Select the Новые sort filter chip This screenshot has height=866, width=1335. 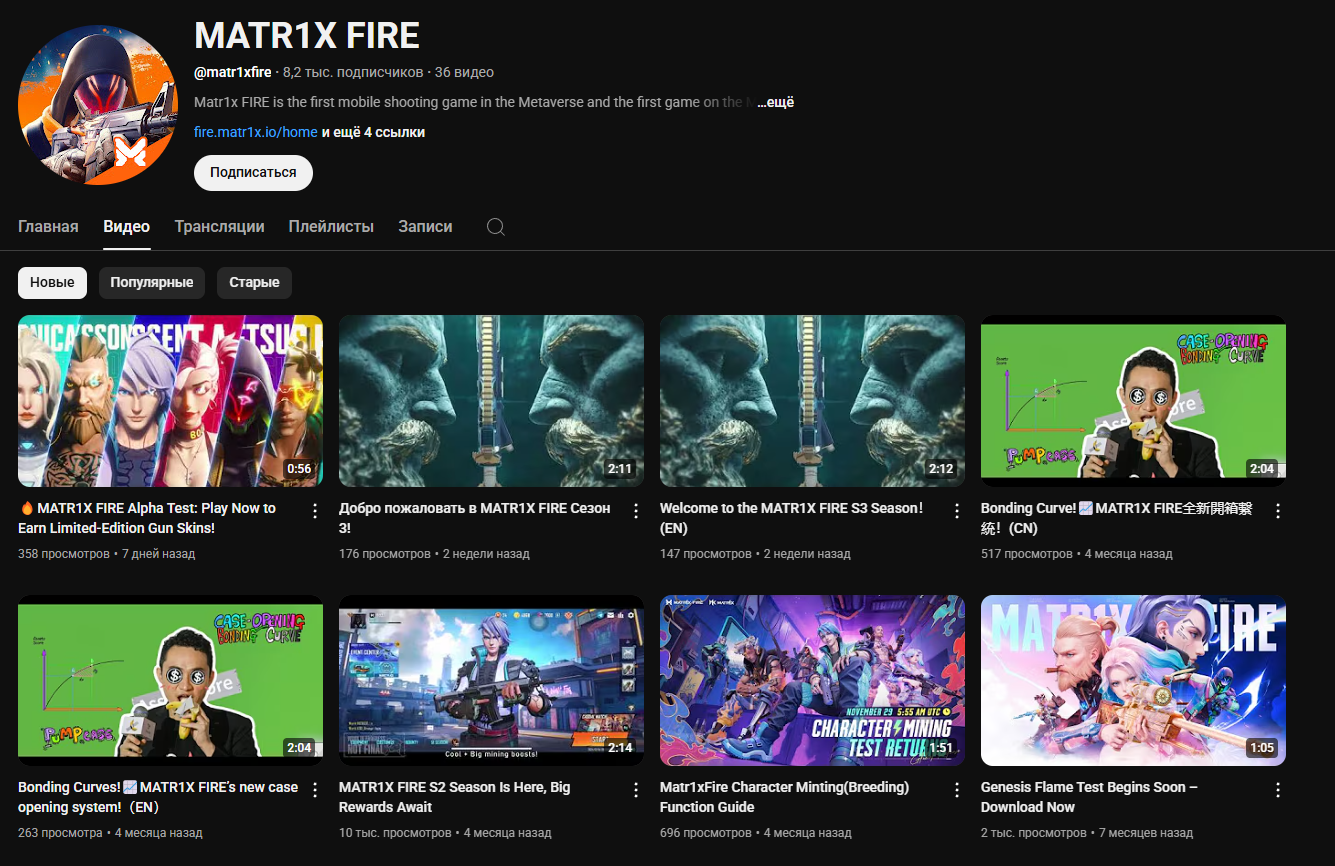tap(52, 283)
